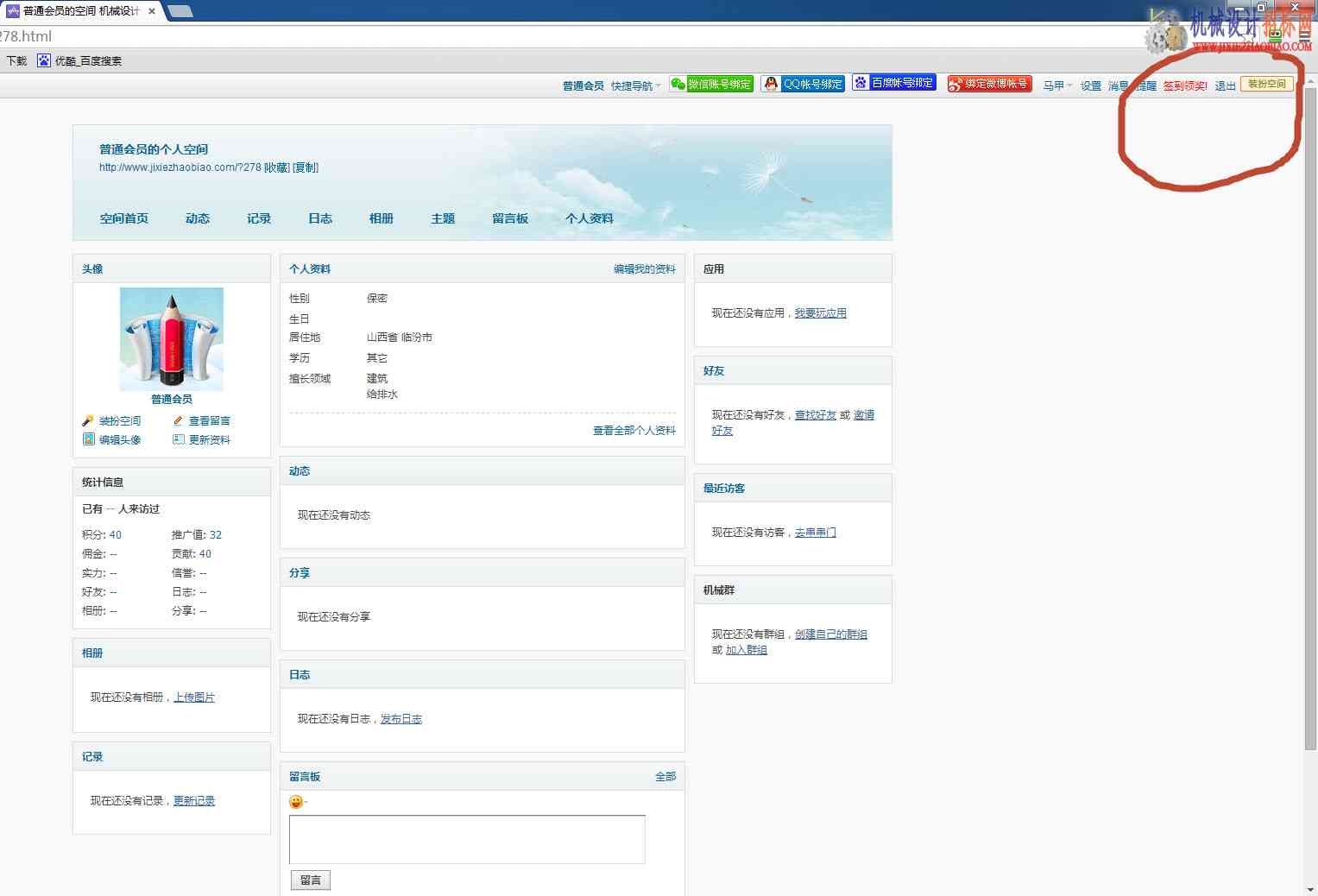Switch to the 动态 tab
The image size is (1318, 896).
click(x=198, y=218)
